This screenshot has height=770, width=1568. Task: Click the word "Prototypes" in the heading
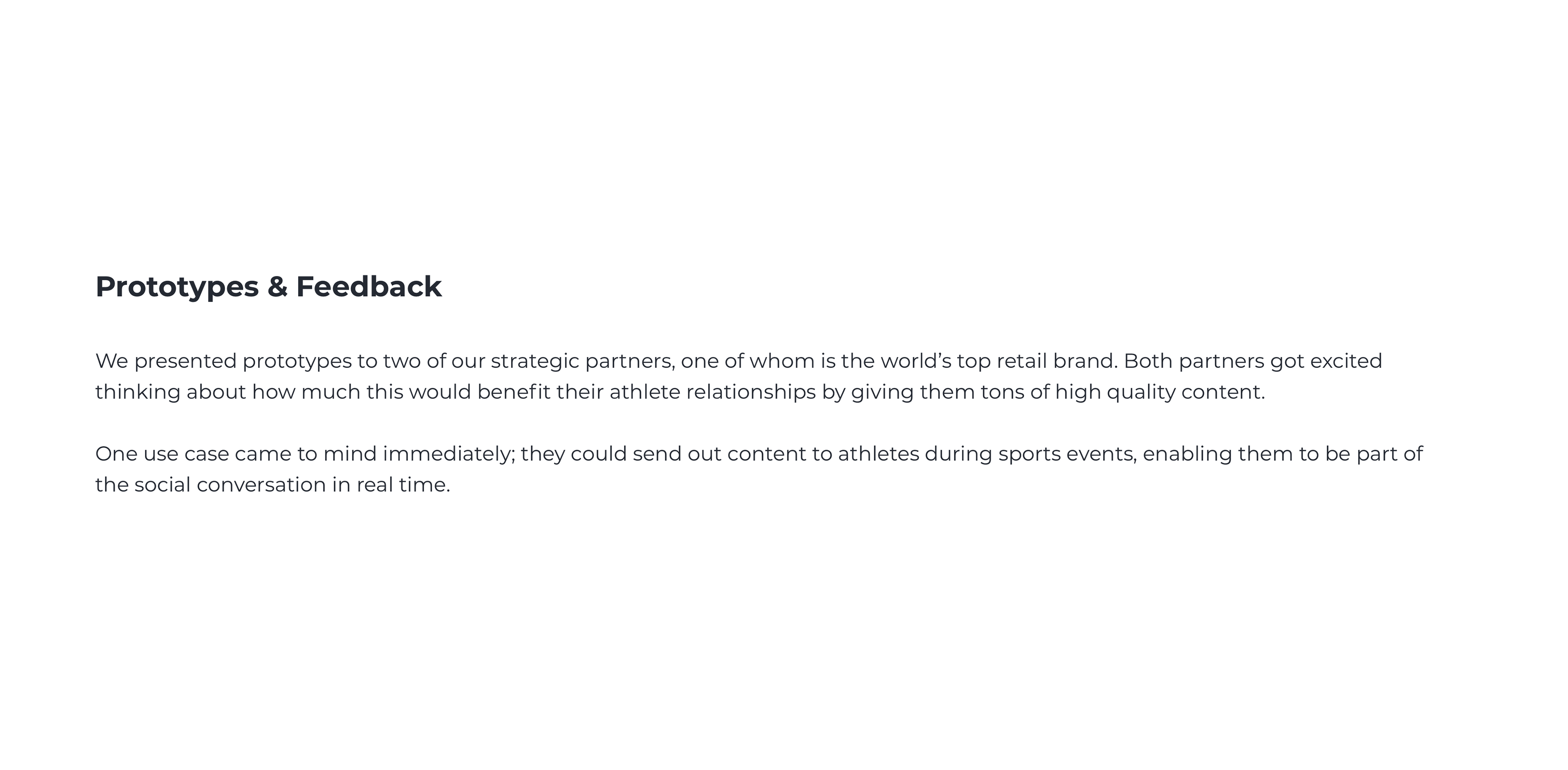click(177, 287)
